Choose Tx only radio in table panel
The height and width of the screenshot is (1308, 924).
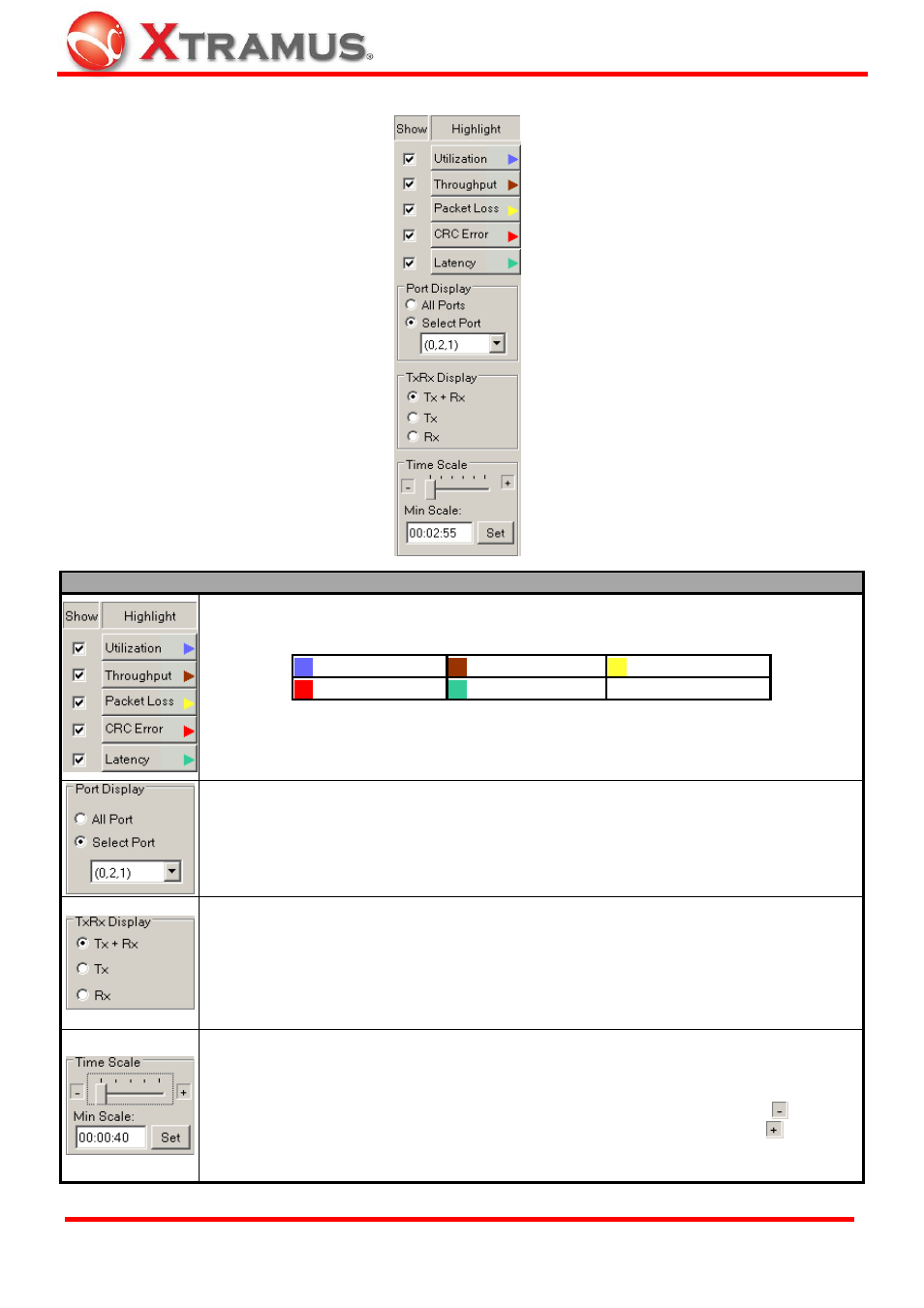point(82,969)
